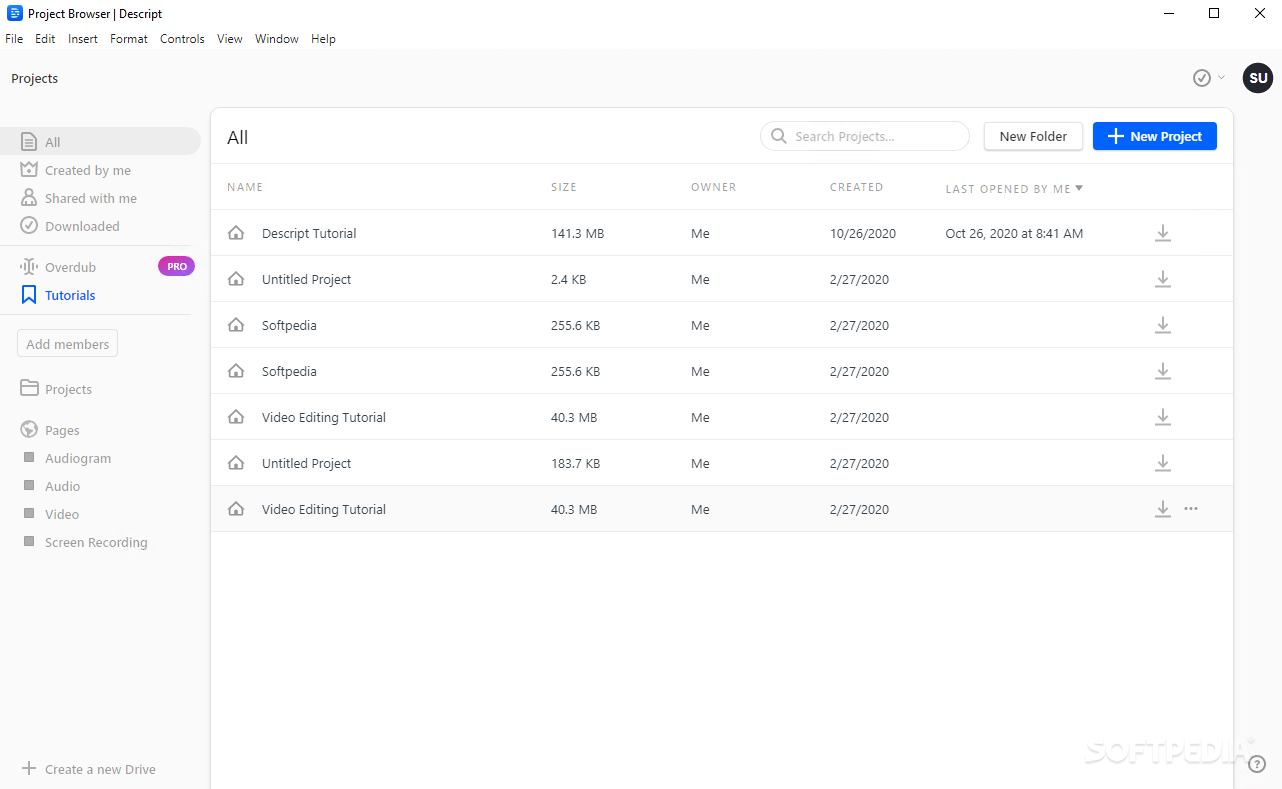The width and height of the screenshot is (1282, 789).
Task: Sort by the Owner column header
Action: coord(713,187)
